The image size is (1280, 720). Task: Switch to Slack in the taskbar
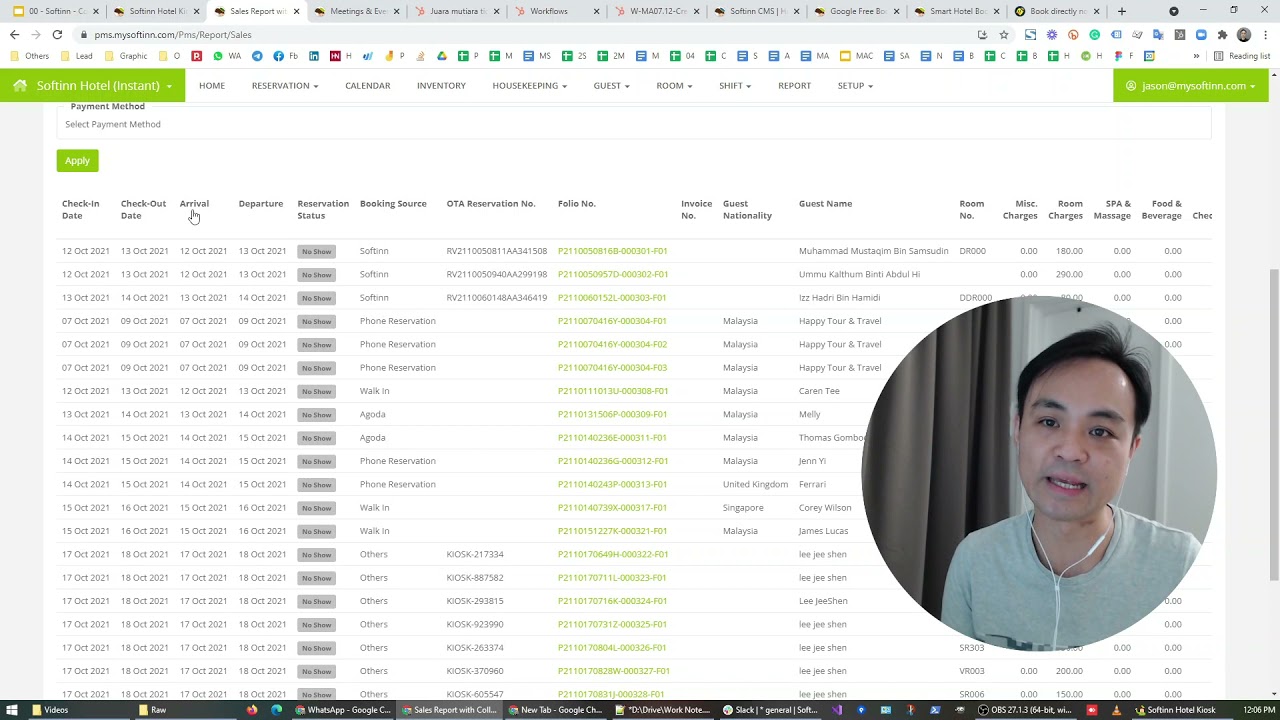click(772, 710)
